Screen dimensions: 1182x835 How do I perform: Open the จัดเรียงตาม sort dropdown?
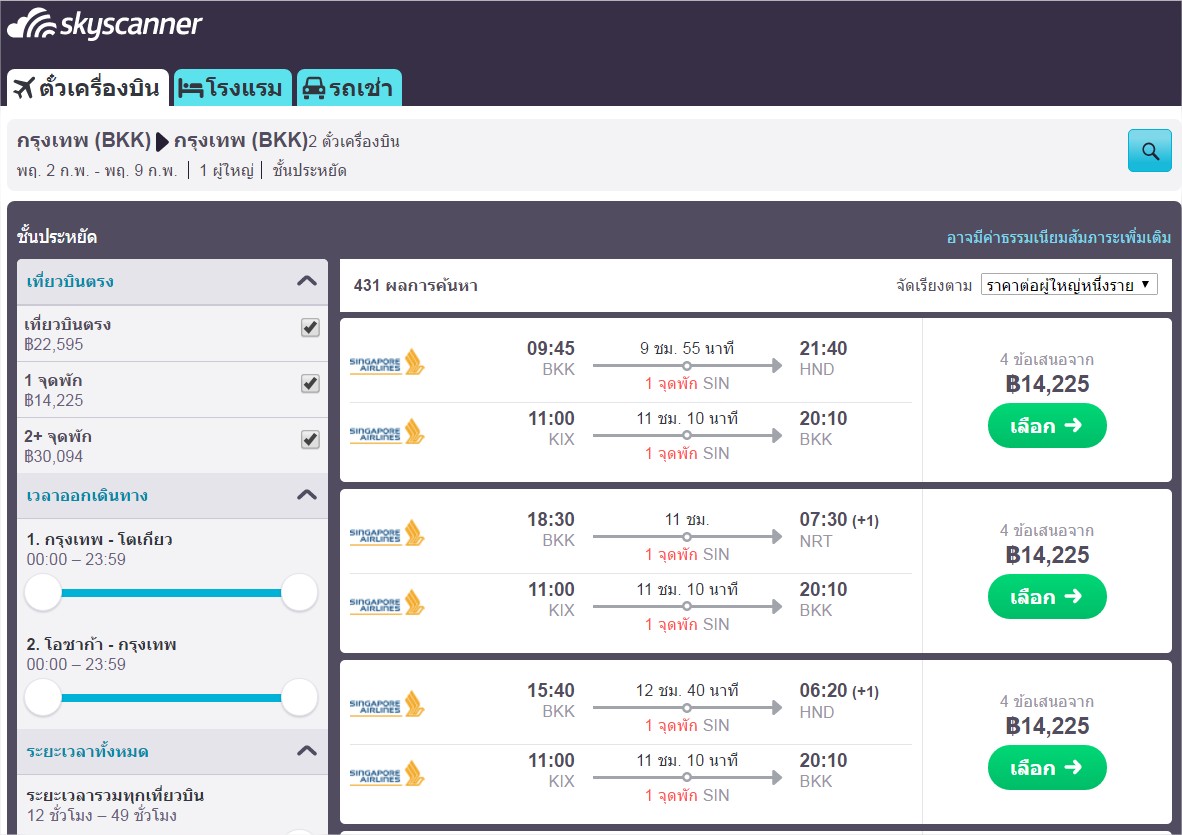click(1068, 285)
